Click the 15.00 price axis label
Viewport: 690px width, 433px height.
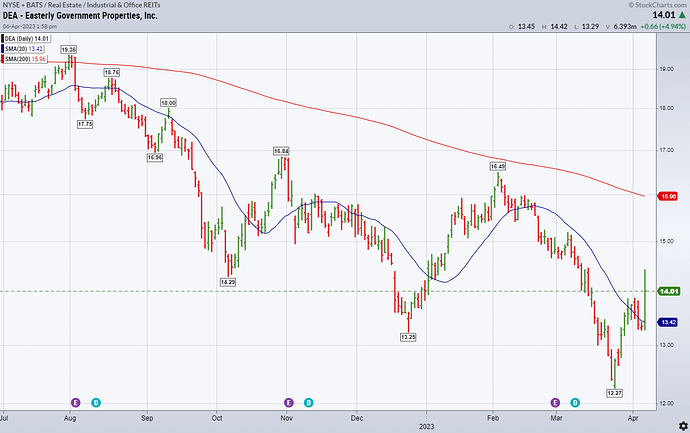pyautogui.click(x=667, y=241)
